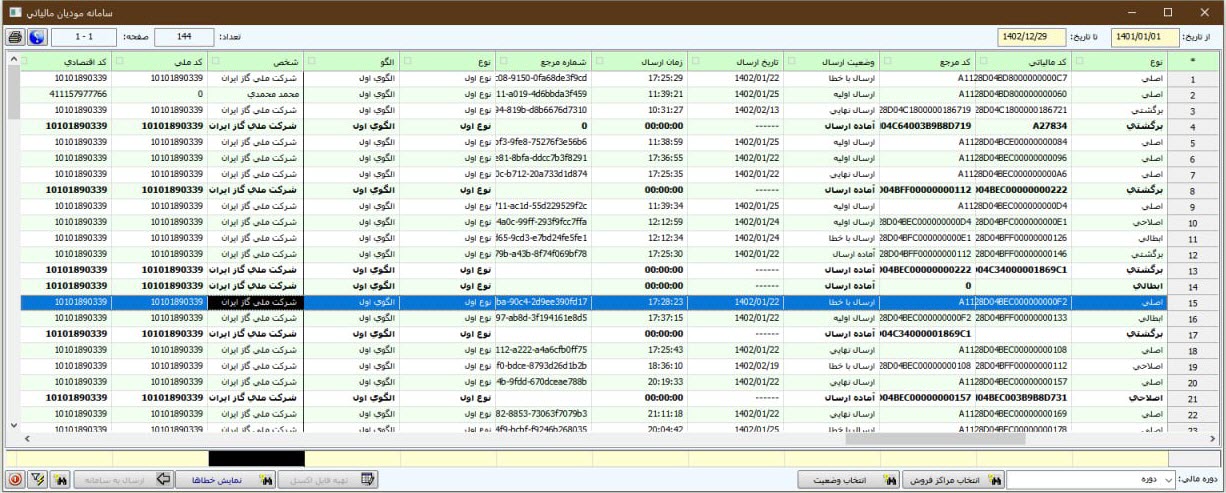Click the red power icon at bottom-left
The height and width of the screenshot is (493, 1226).
13,480
